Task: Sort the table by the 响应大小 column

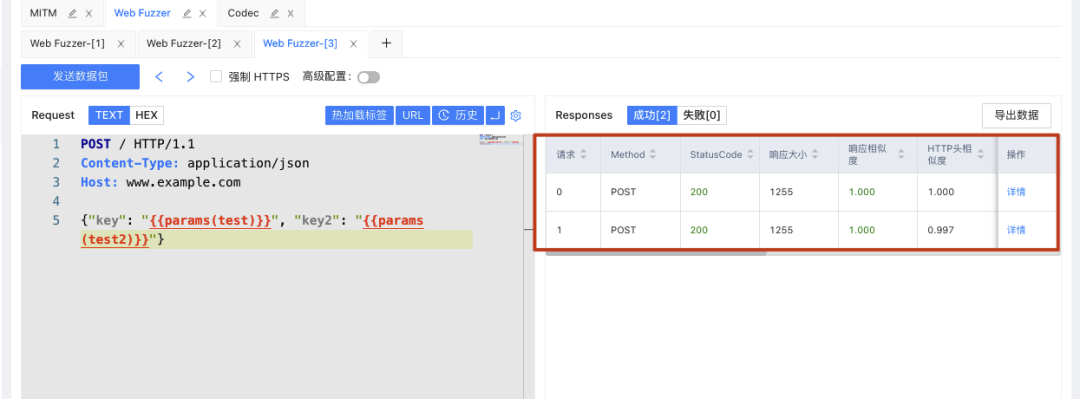Action: click(815, 155)
